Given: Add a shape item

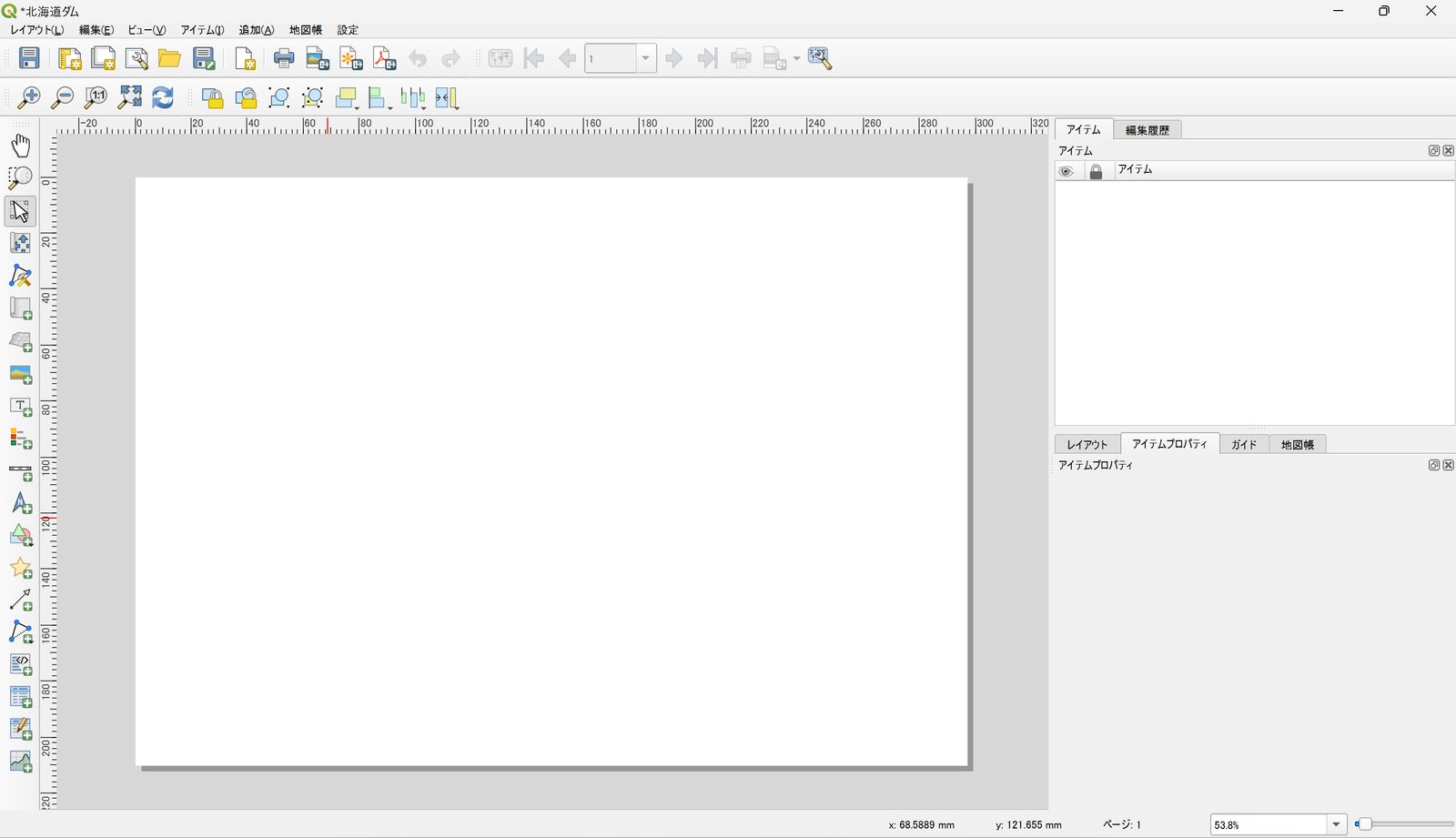Looking at the screenshot, I should pyautogui.click(x=20, y=536).
